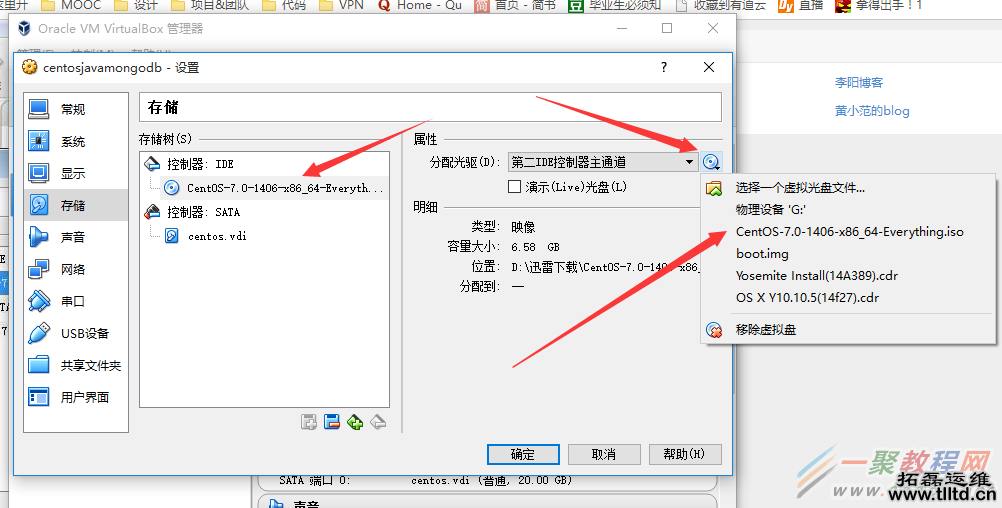Open the 首页 - 简书 bookmark
1002x508 pixels.
point(515,5)
